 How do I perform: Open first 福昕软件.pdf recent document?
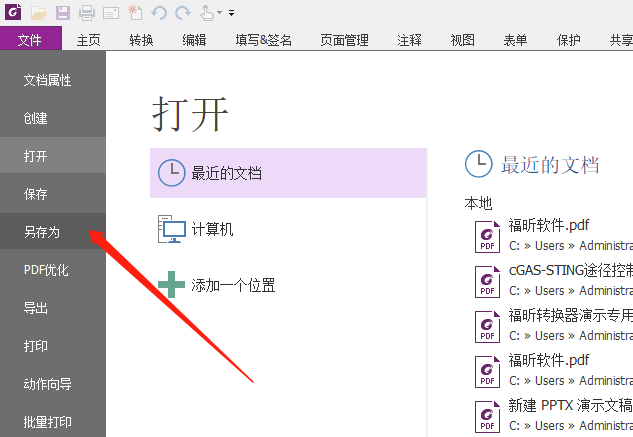553,235
